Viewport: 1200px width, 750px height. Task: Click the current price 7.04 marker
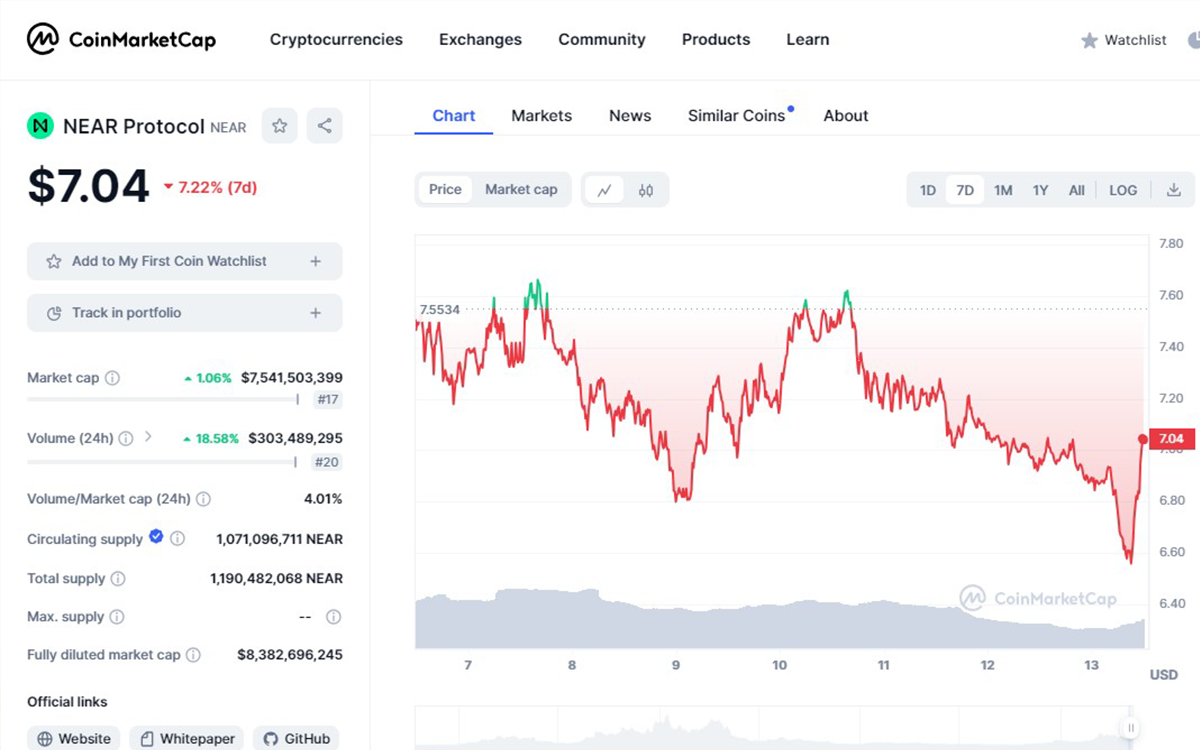coord(1169,439)
